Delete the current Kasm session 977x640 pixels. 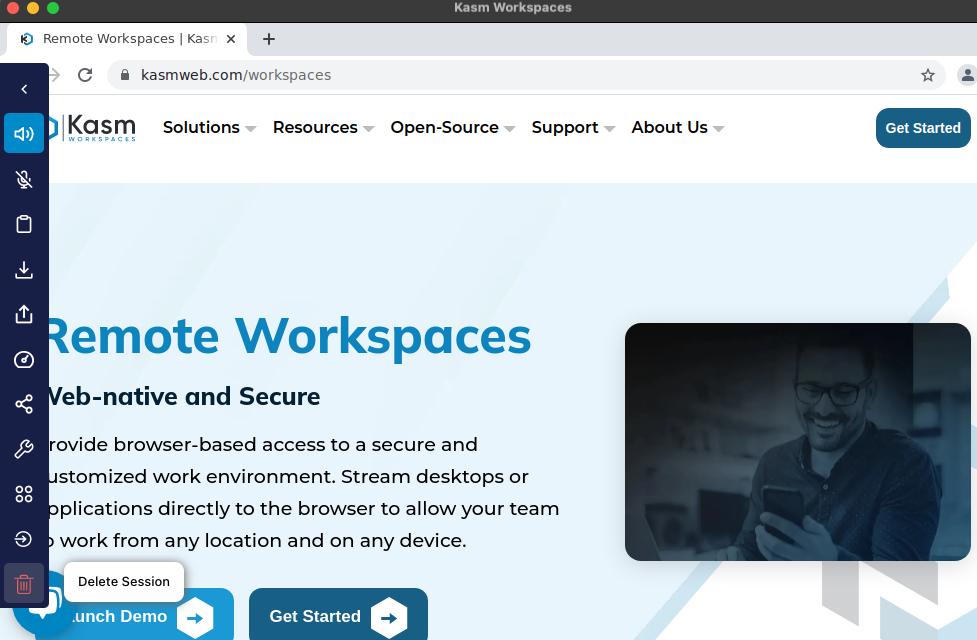pos(24,583)
